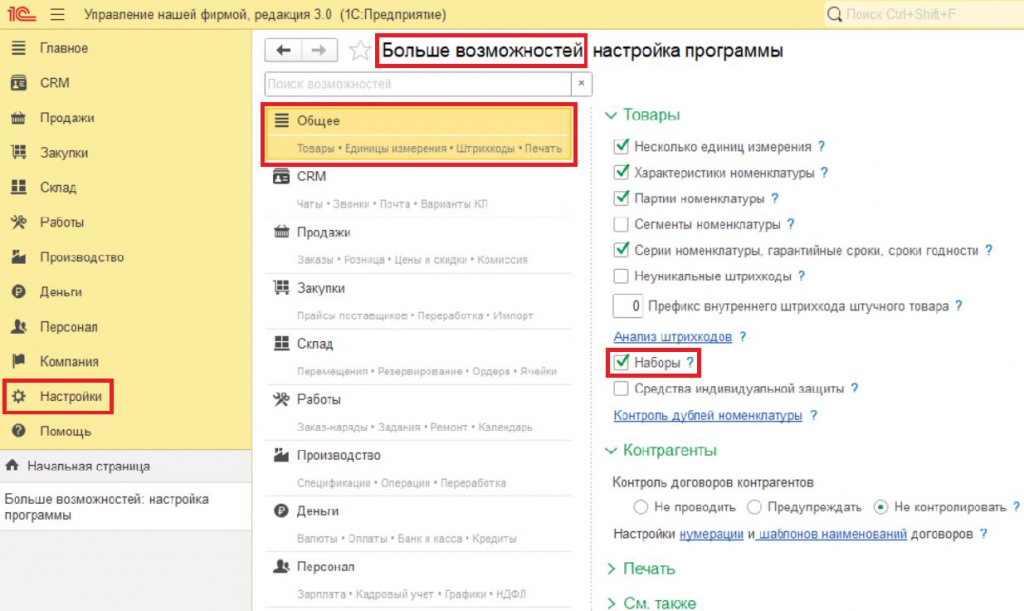Screen dimensions: 1024x611
Task: Expand the Печать section
Action: (x=611, y=569)
